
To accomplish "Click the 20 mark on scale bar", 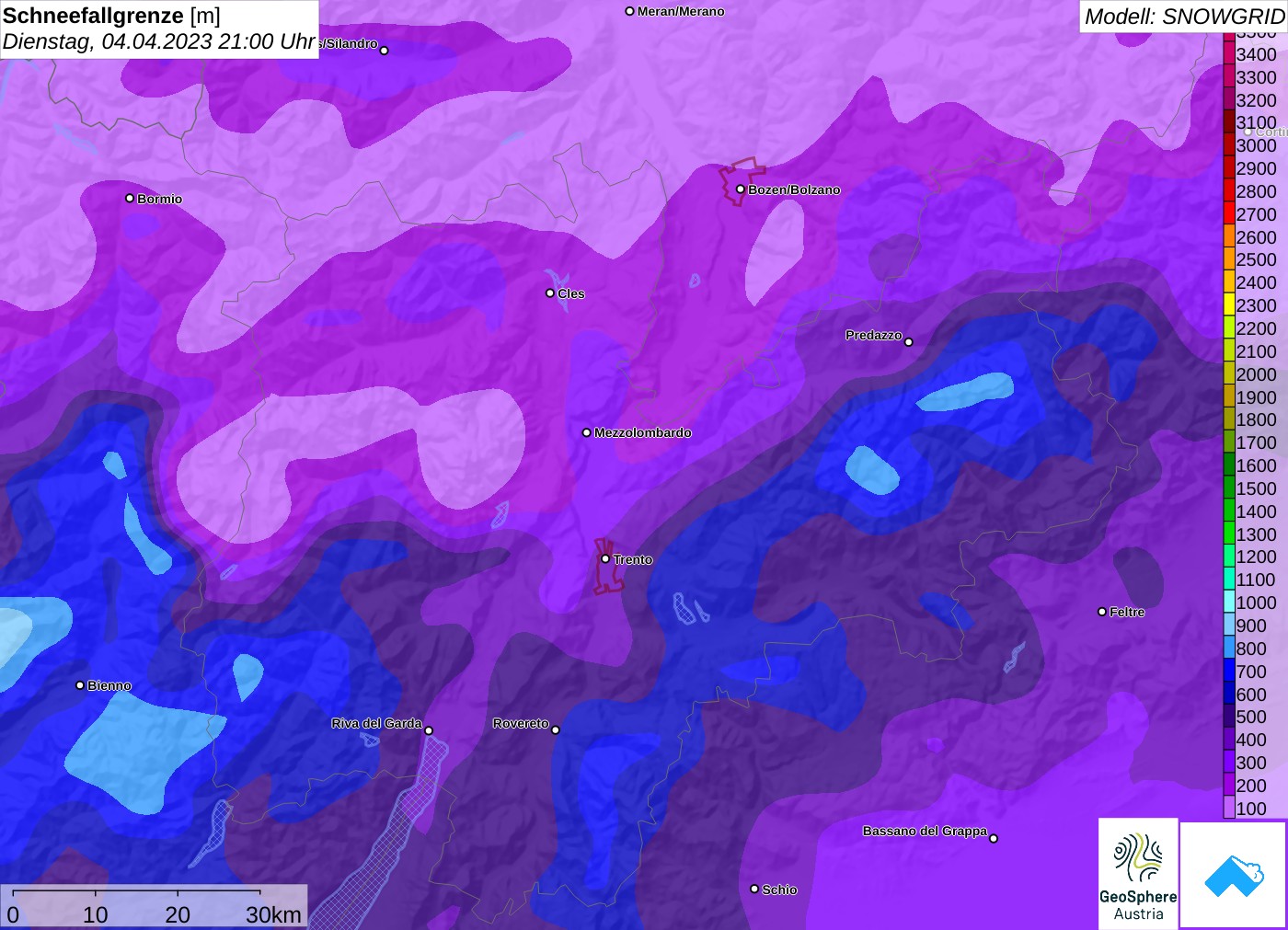I will pos(178,914).
